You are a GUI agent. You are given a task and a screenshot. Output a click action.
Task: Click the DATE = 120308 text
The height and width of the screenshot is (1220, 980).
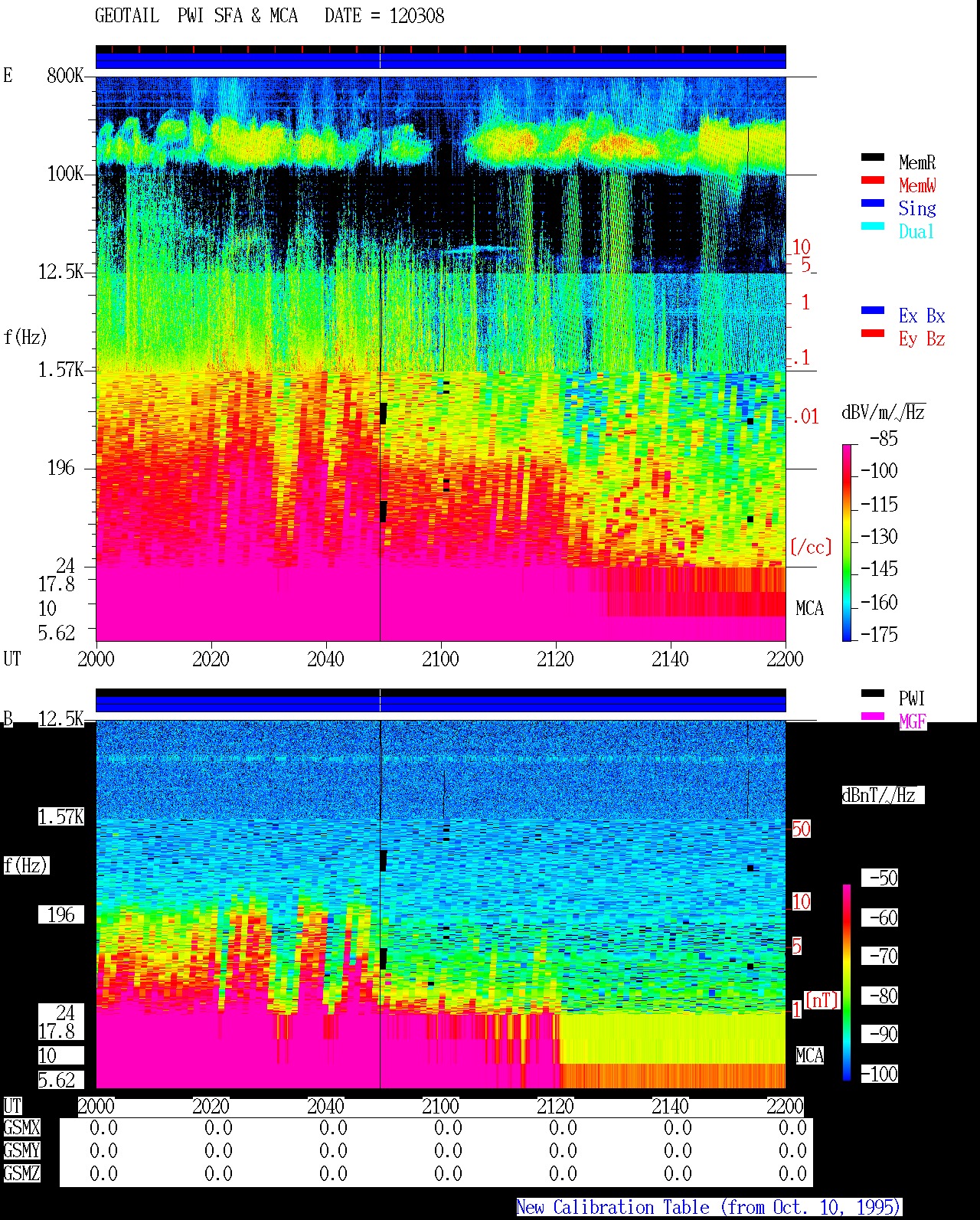coord(384,16)
